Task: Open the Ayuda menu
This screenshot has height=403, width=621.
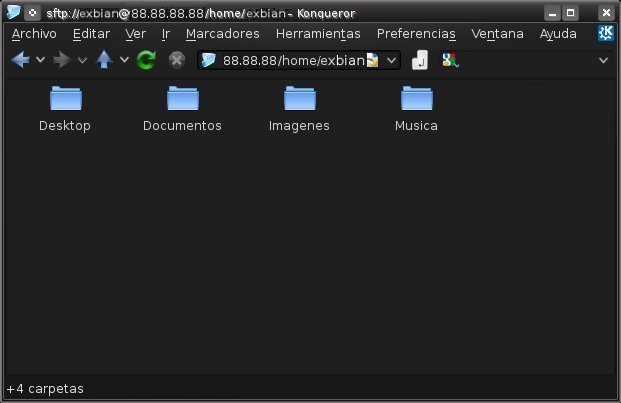Action: click(x=558, y=34)
